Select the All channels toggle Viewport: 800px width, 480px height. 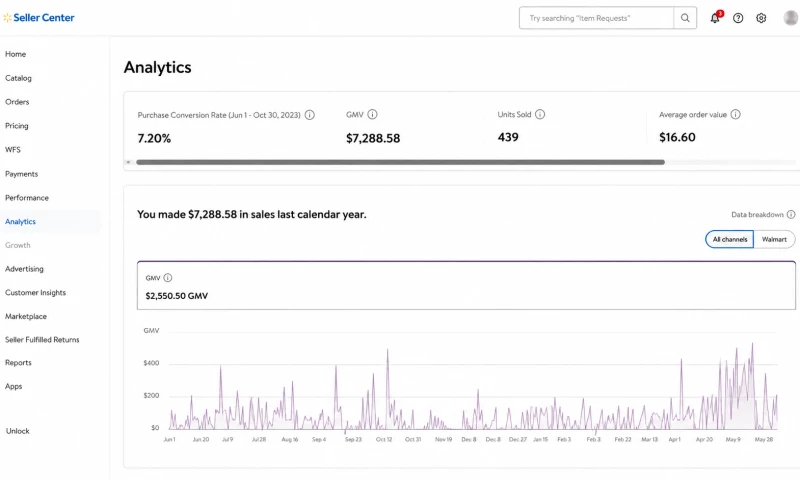(x=730, y=239)
